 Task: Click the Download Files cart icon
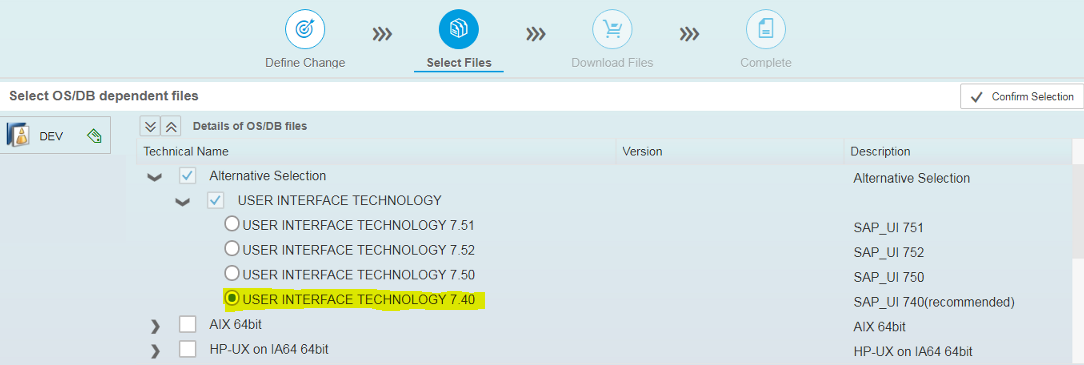click(x=612, y=30)
